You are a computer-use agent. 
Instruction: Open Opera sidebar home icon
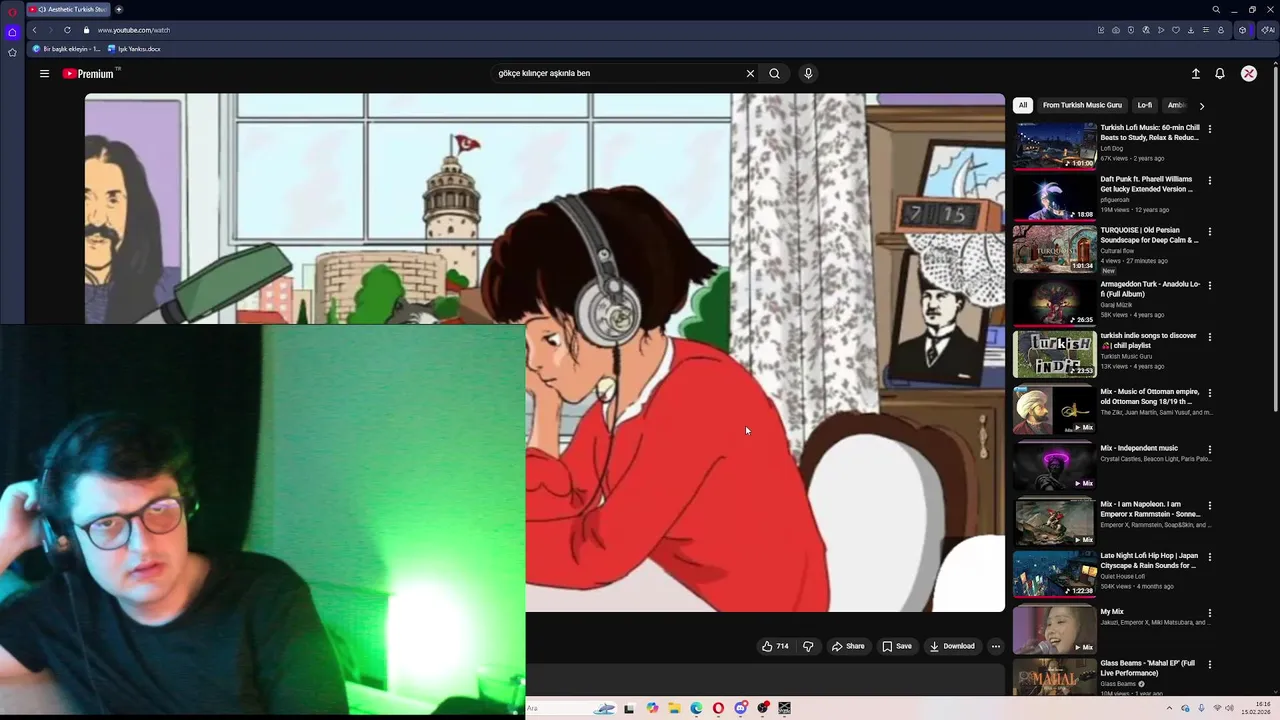[x=12, y=32]
